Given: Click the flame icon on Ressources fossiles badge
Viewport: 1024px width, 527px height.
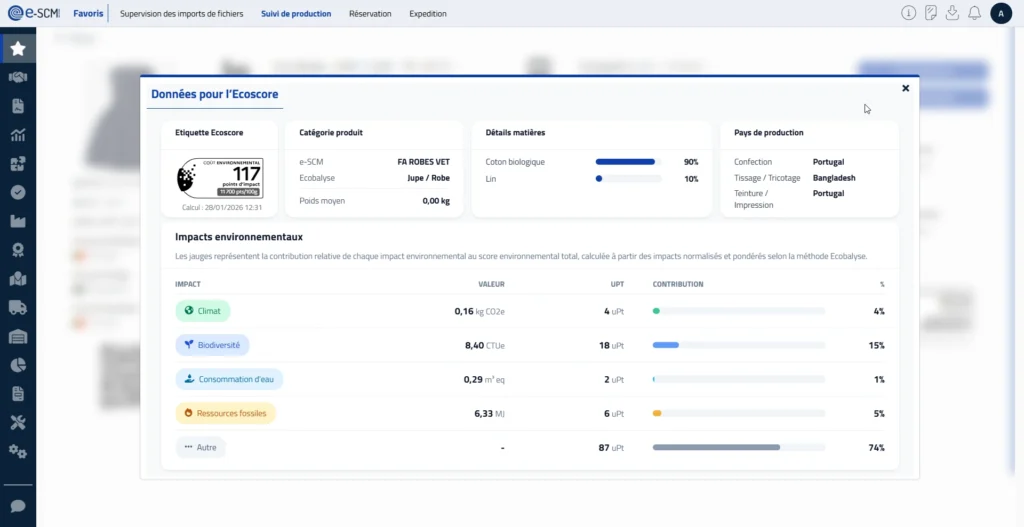Looking at the screenshot, I should coord(189,413).
